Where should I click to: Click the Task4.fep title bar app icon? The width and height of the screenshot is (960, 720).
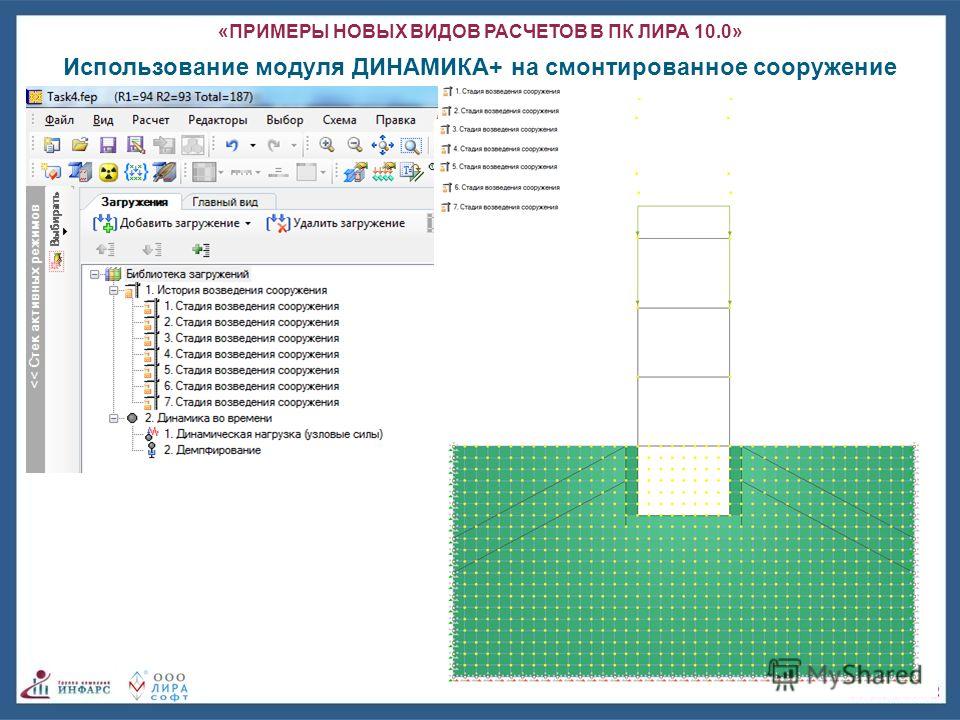[x=36, y=97]
